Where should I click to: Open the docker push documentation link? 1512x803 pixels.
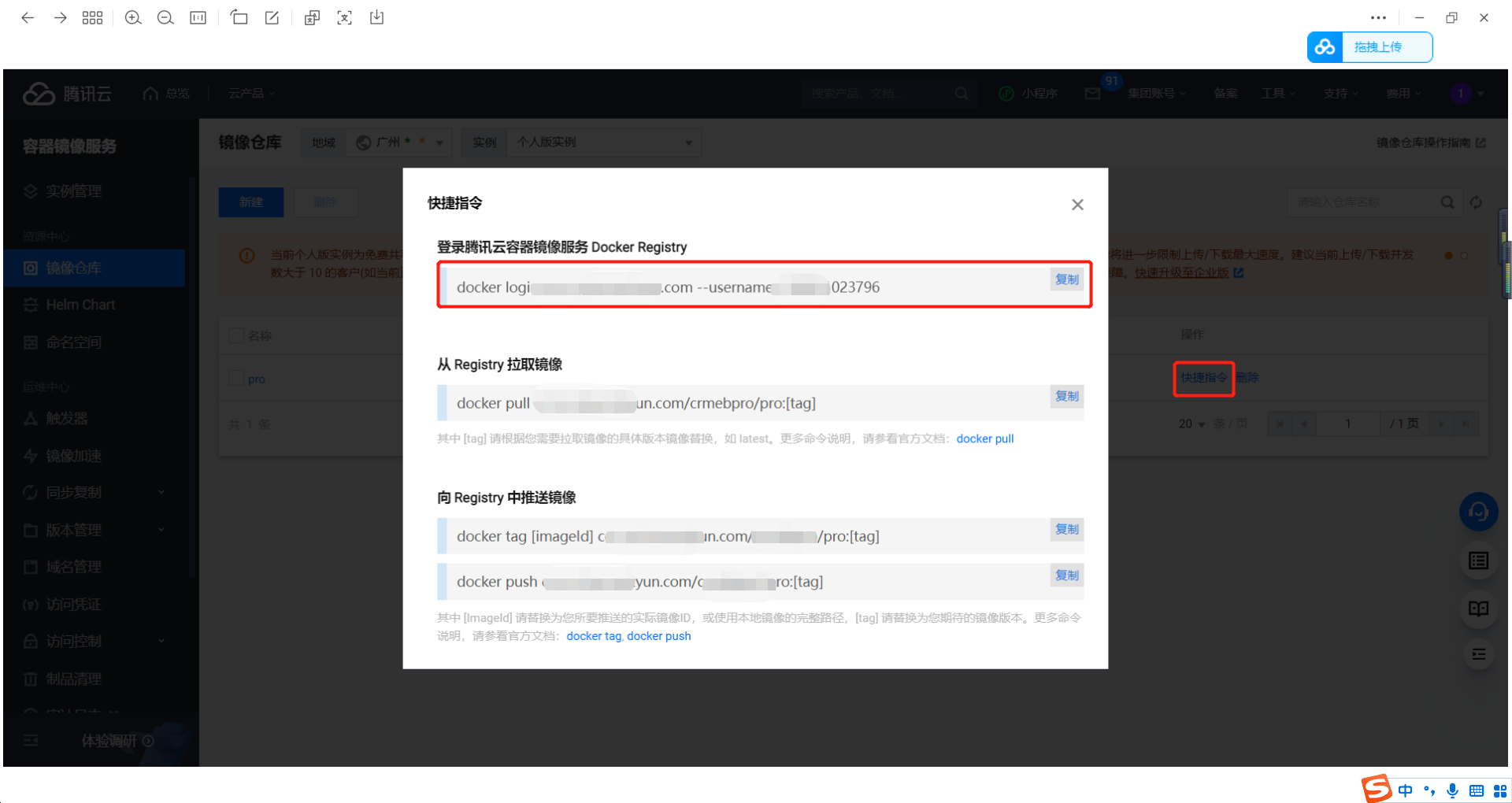point(659,636)
